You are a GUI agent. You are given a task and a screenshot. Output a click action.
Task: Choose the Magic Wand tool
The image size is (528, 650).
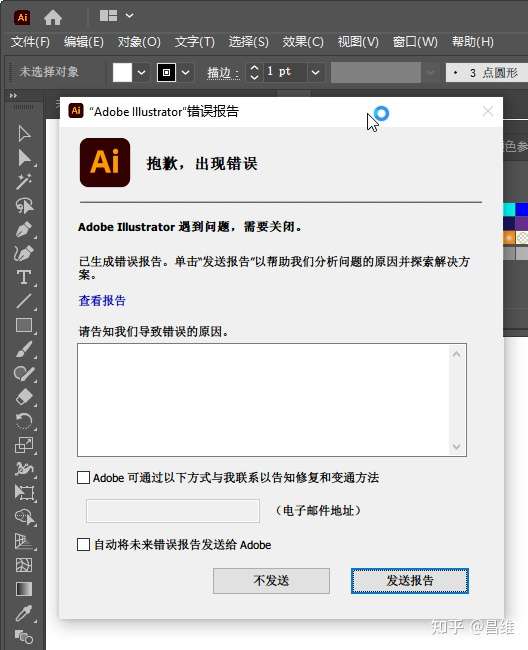click(x=24, y=182)
